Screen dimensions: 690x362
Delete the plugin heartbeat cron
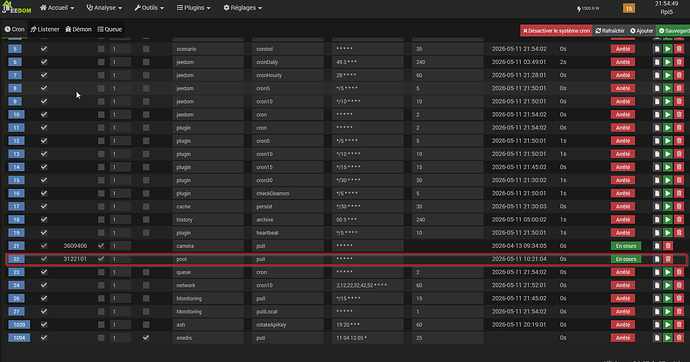(x=679, y=233)
